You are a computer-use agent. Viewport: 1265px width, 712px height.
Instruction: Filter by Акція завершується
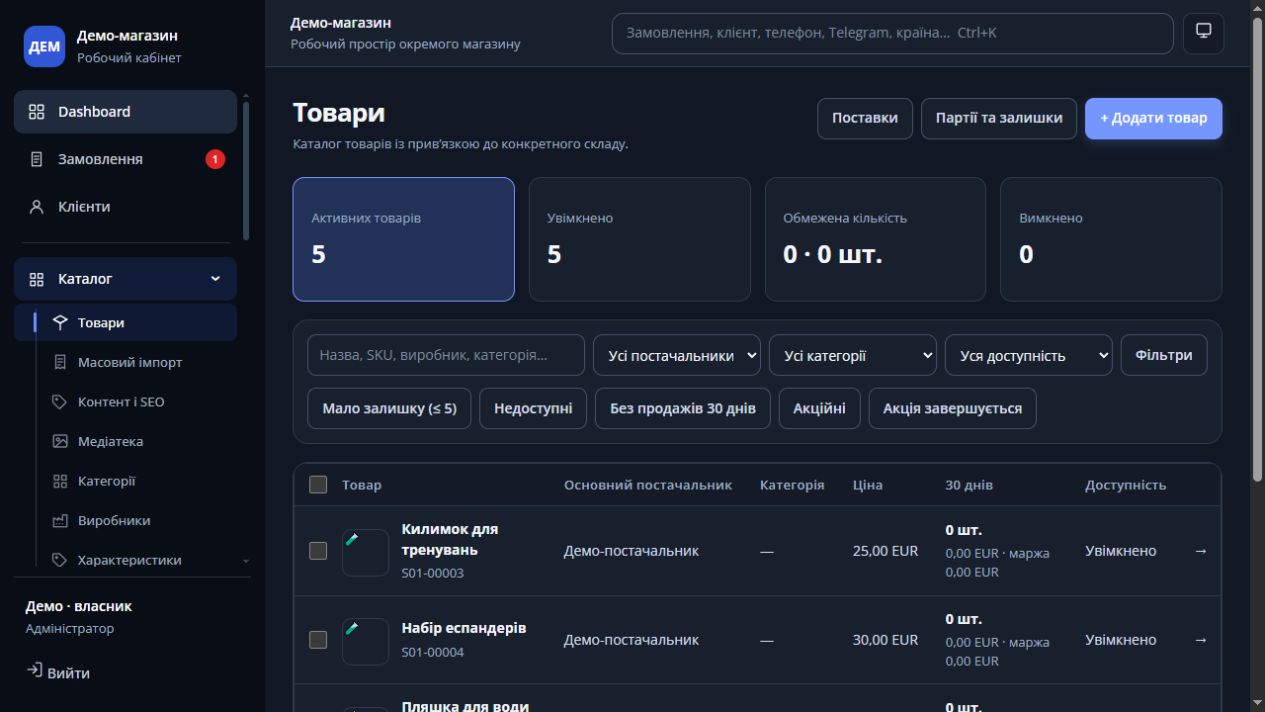(952, 408)
